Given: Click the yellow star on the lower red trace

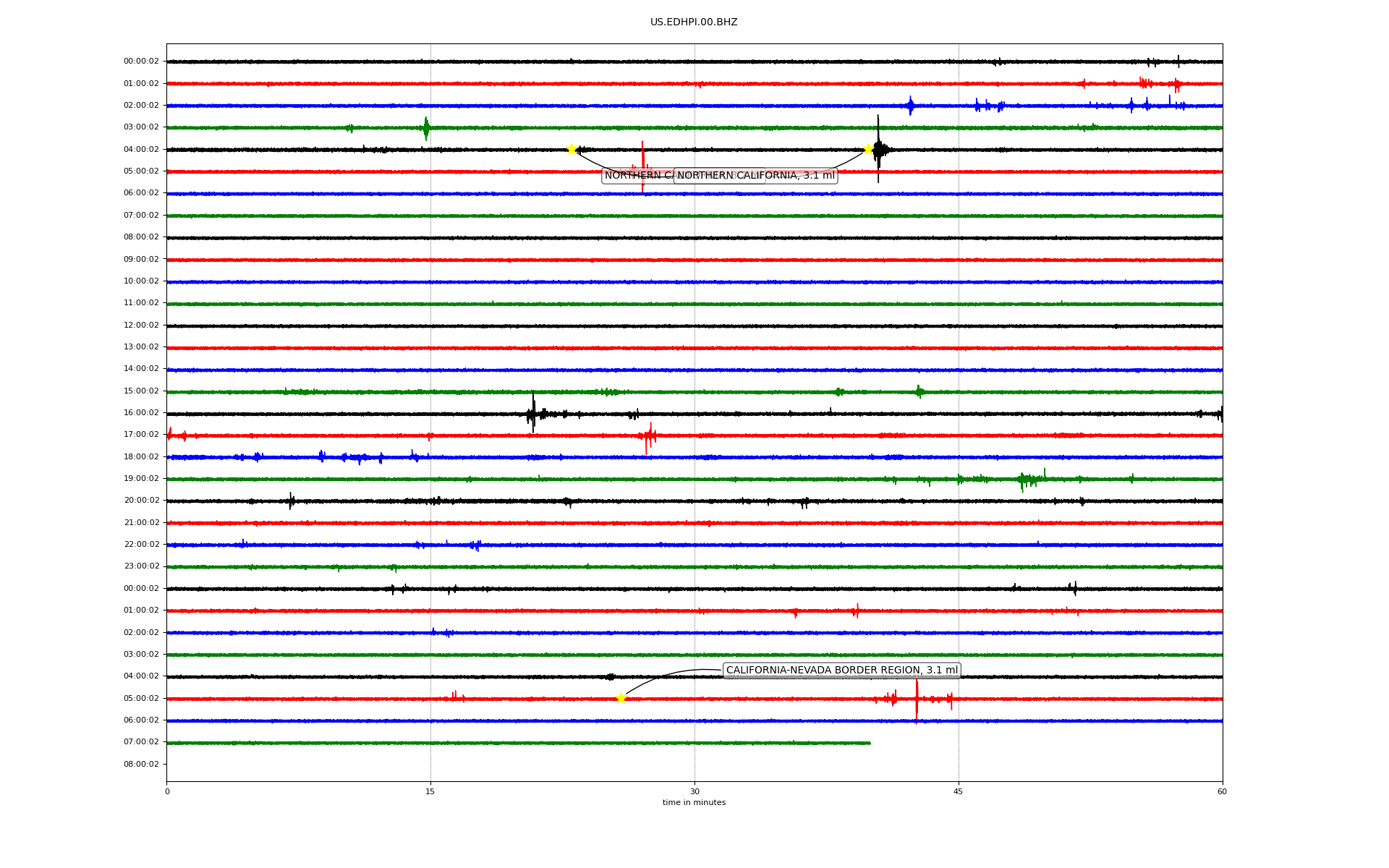Looking at the screenshot, I should point(621,698).
